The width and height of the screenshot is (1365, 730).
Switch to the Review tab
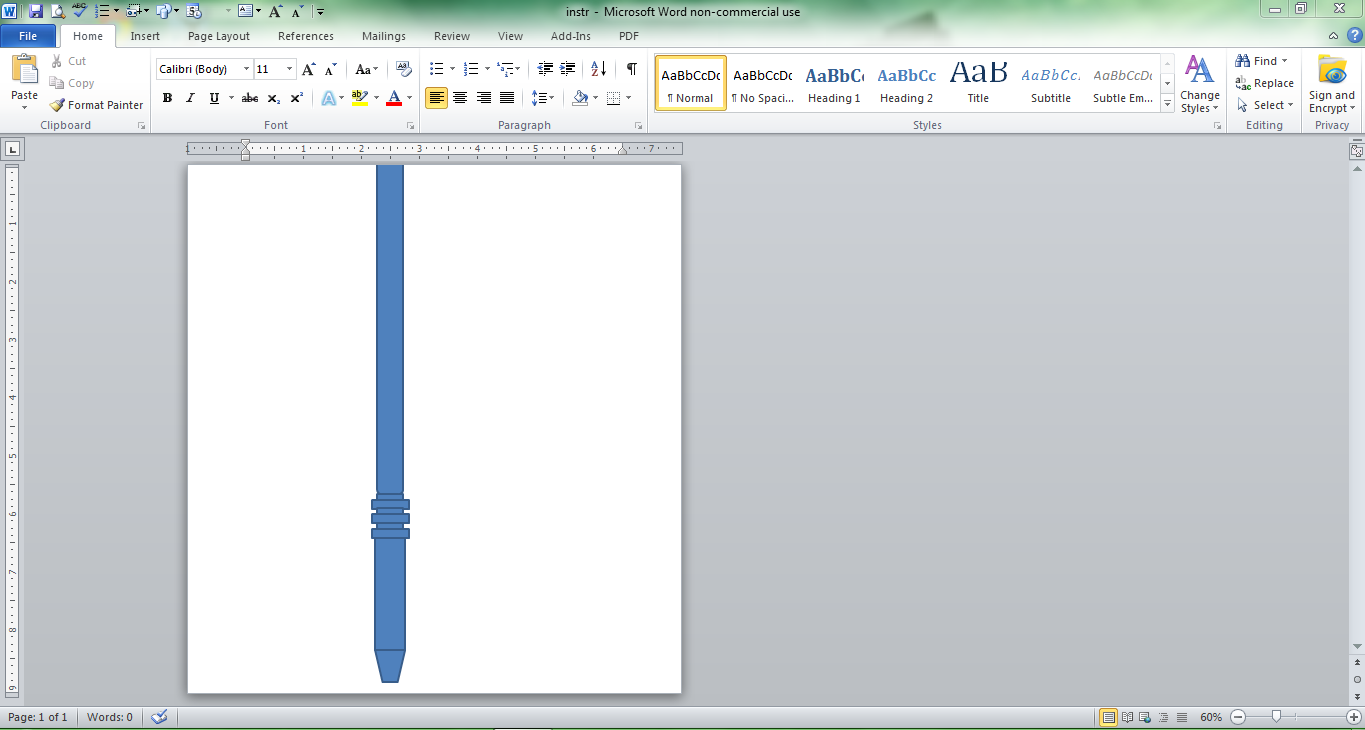[x=452, y=36]
